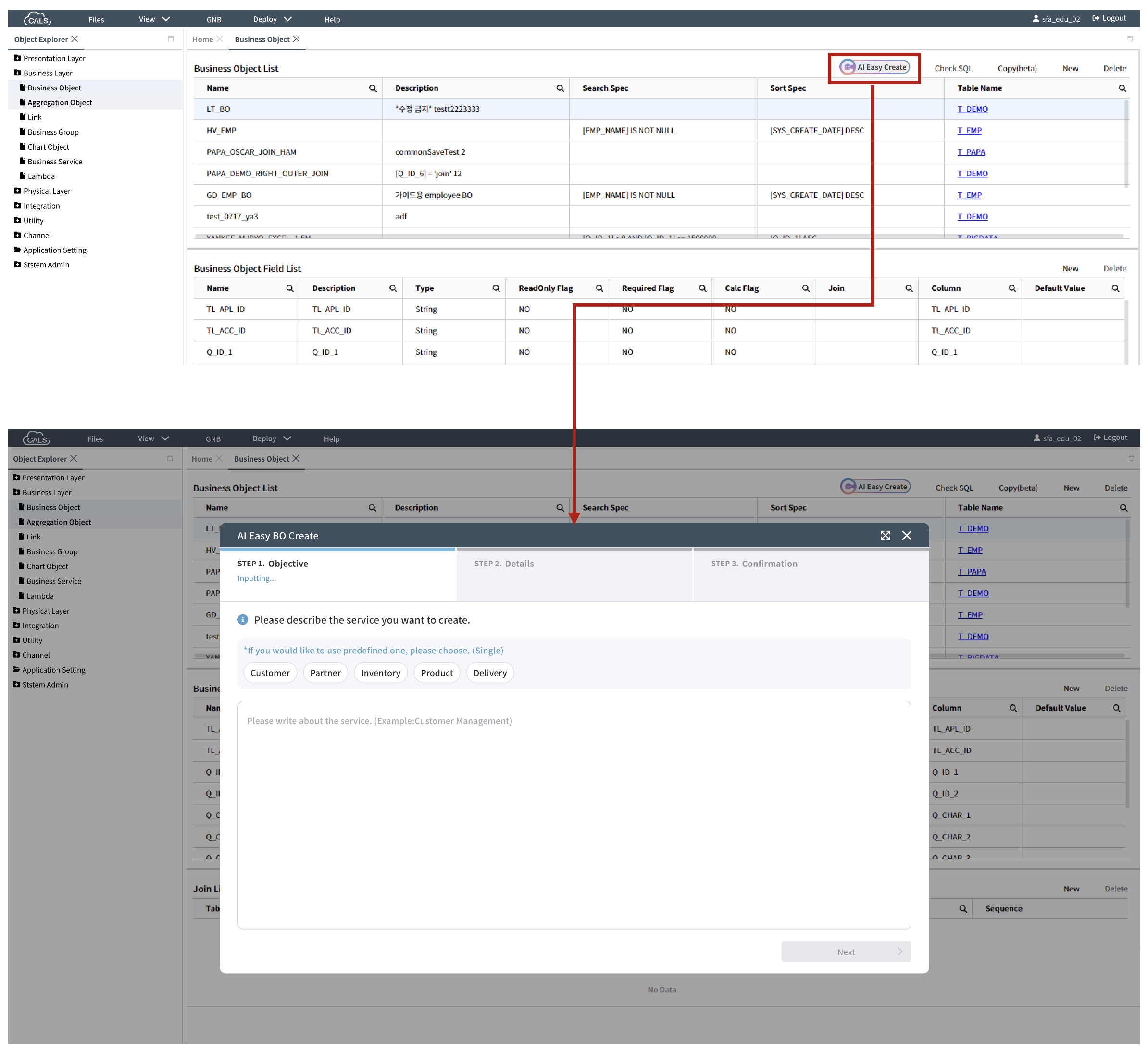Close the AI Easy BO Create dialog
Screen dimensions: 1148x1052
[907, 536]
